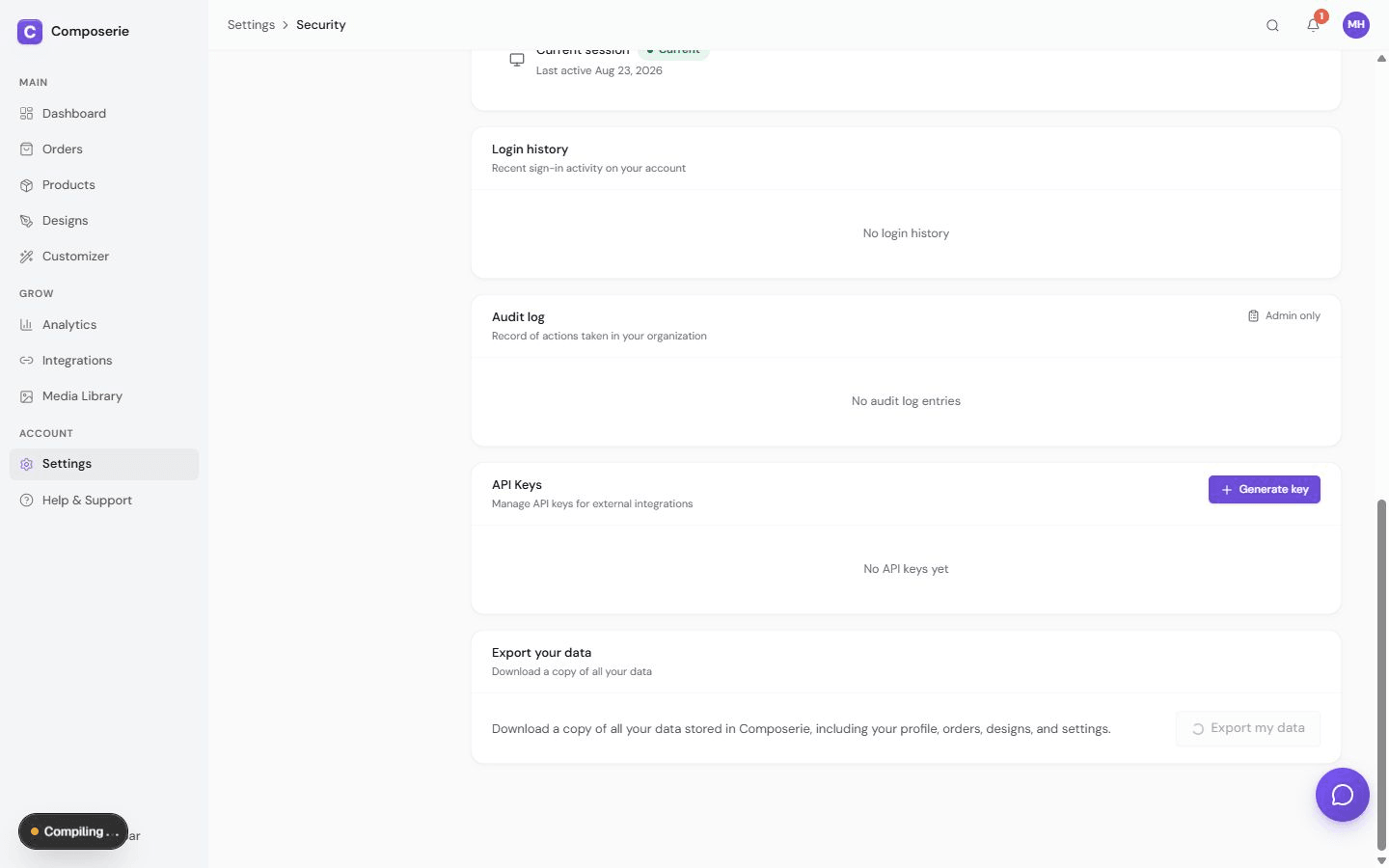Open notifications bell icon
Image resolution: width=1389 pixels, height=868 pixels.
pos(1313,26)
